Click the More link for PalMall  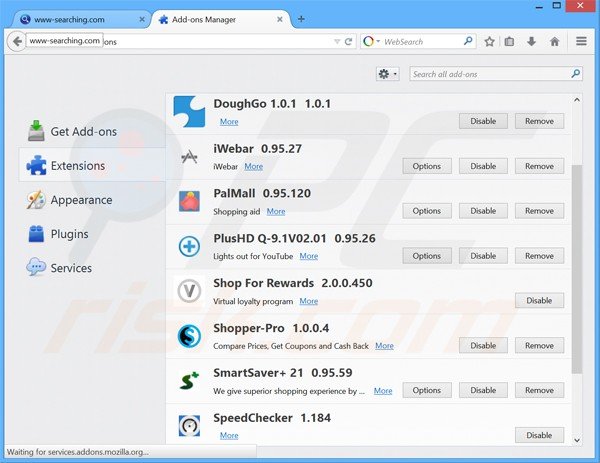[x=276, y=211]
